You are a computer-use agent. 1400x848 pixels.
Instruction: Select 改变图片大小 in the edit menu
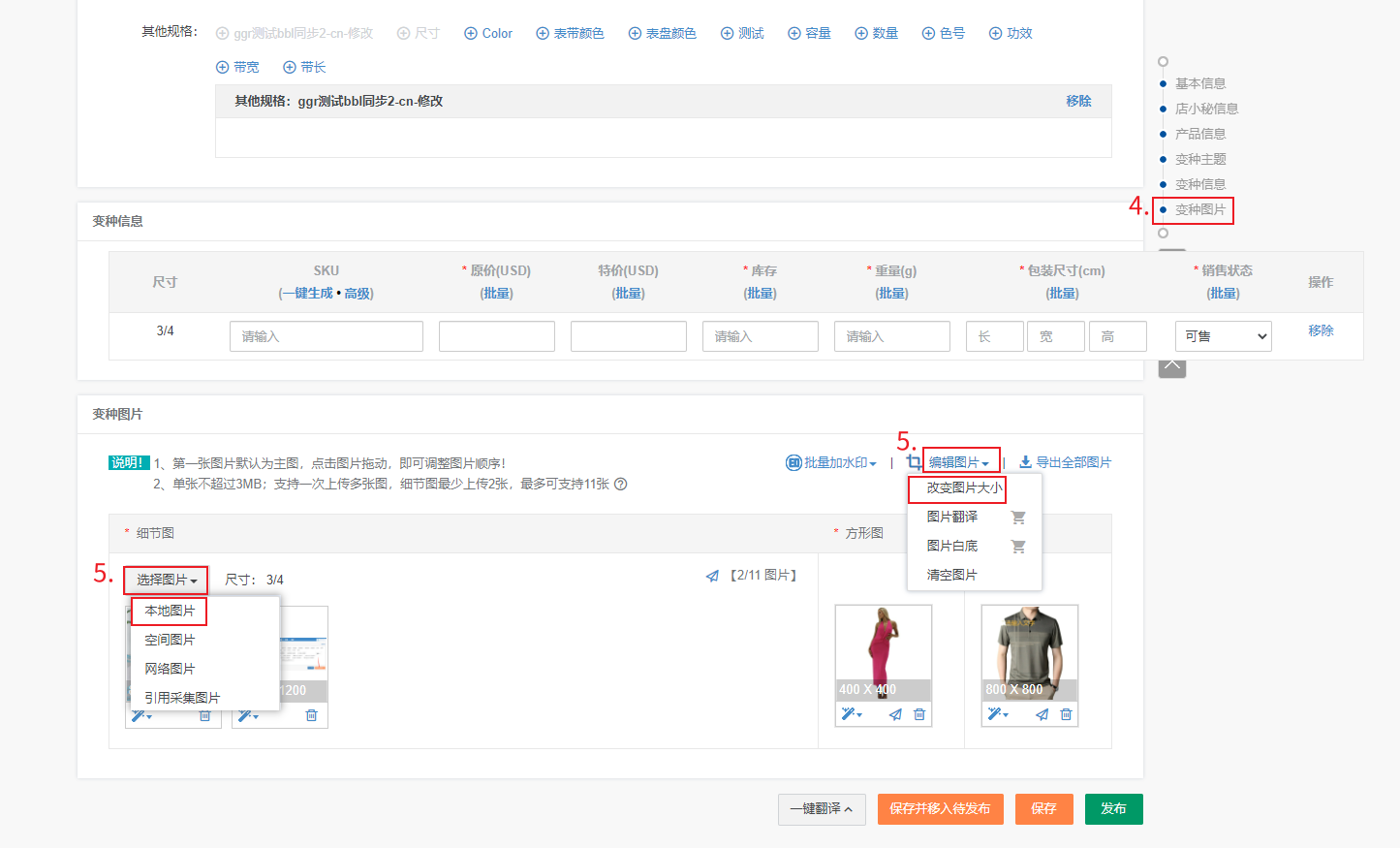click(963, 488)
